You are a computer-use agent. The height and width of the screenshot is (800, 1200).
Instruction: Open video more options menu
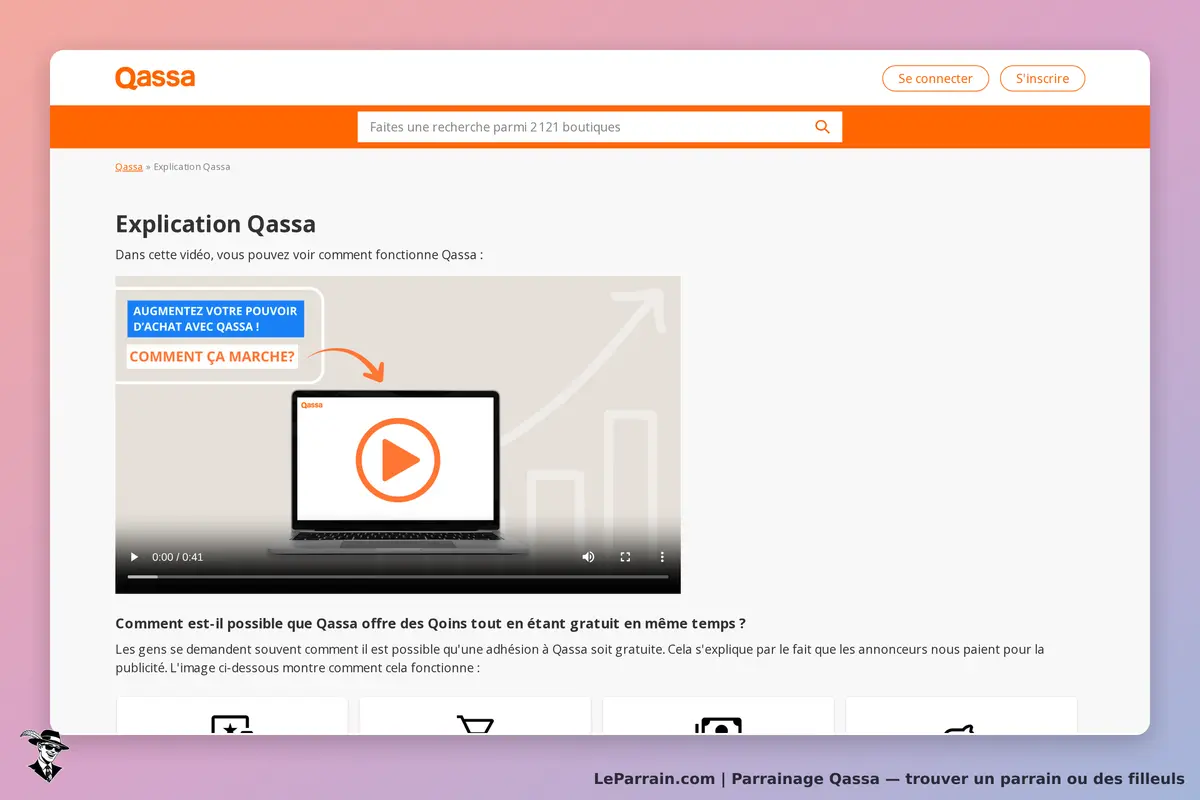(x=662, y=557)
